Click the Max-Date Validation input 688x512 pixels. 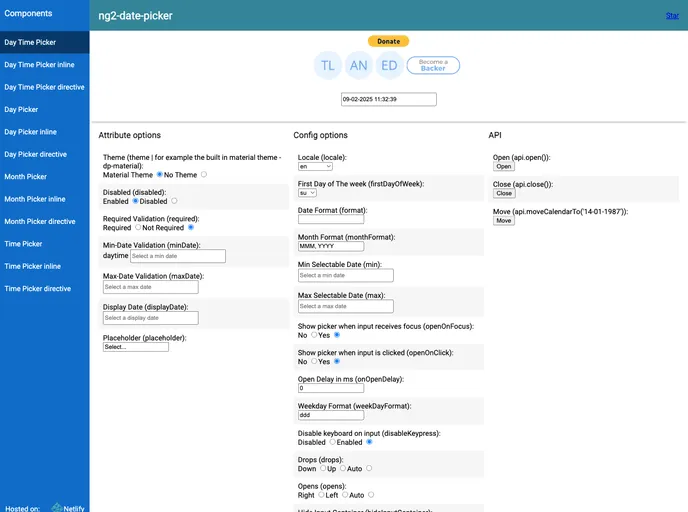point(150,287)
